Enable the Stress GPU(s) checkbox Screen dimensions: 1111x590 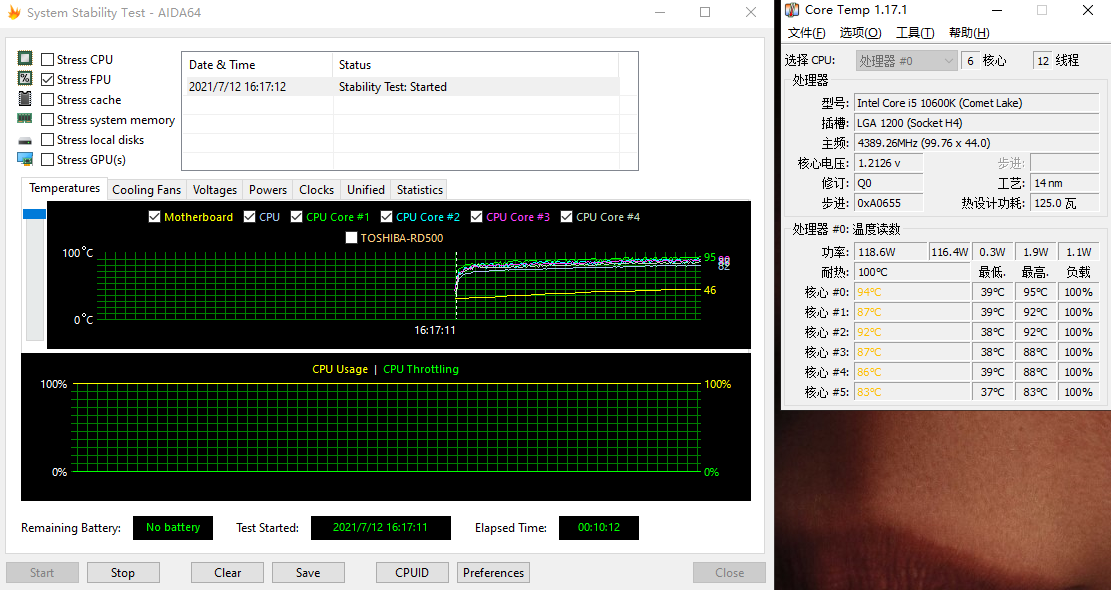47,159
